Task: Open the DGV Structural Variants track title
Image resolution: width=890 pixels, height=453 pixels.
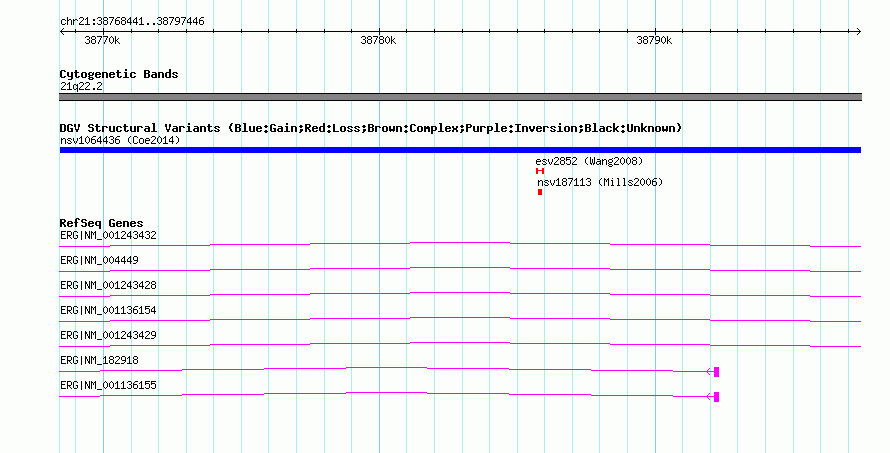Action: click(x=371, y=128)
